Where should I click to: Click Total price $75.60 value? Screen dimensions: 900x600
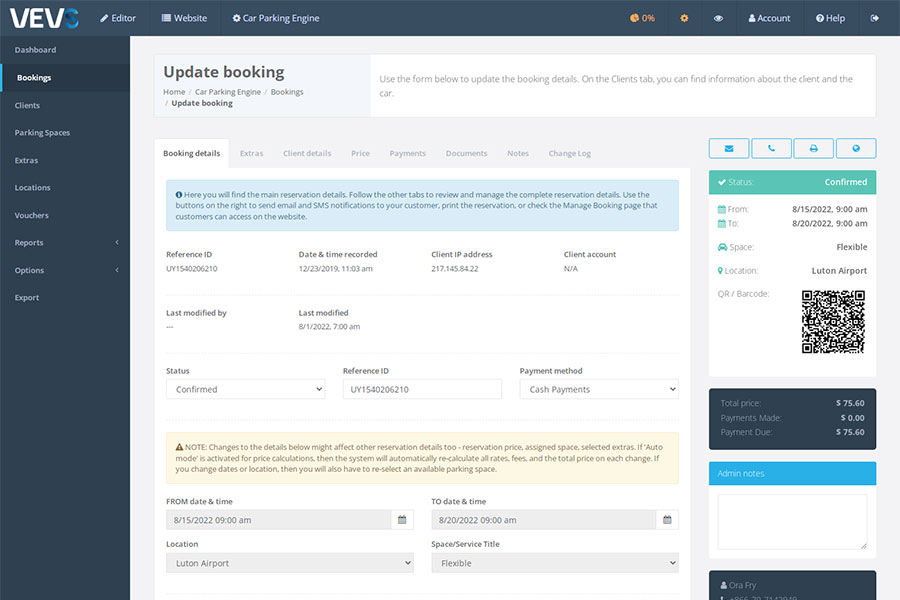click(850, 403)
